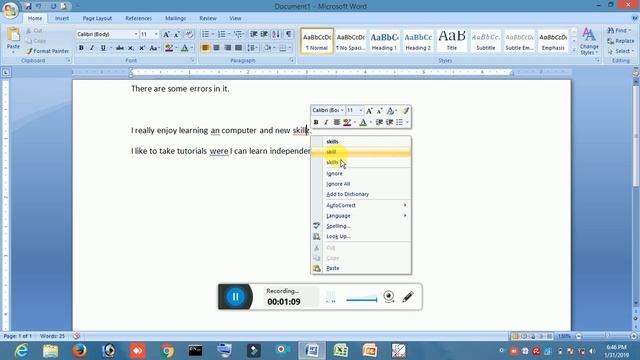640x360 pixels.
Task: Open the Review ribbon tab
Action: pos(208,18)
